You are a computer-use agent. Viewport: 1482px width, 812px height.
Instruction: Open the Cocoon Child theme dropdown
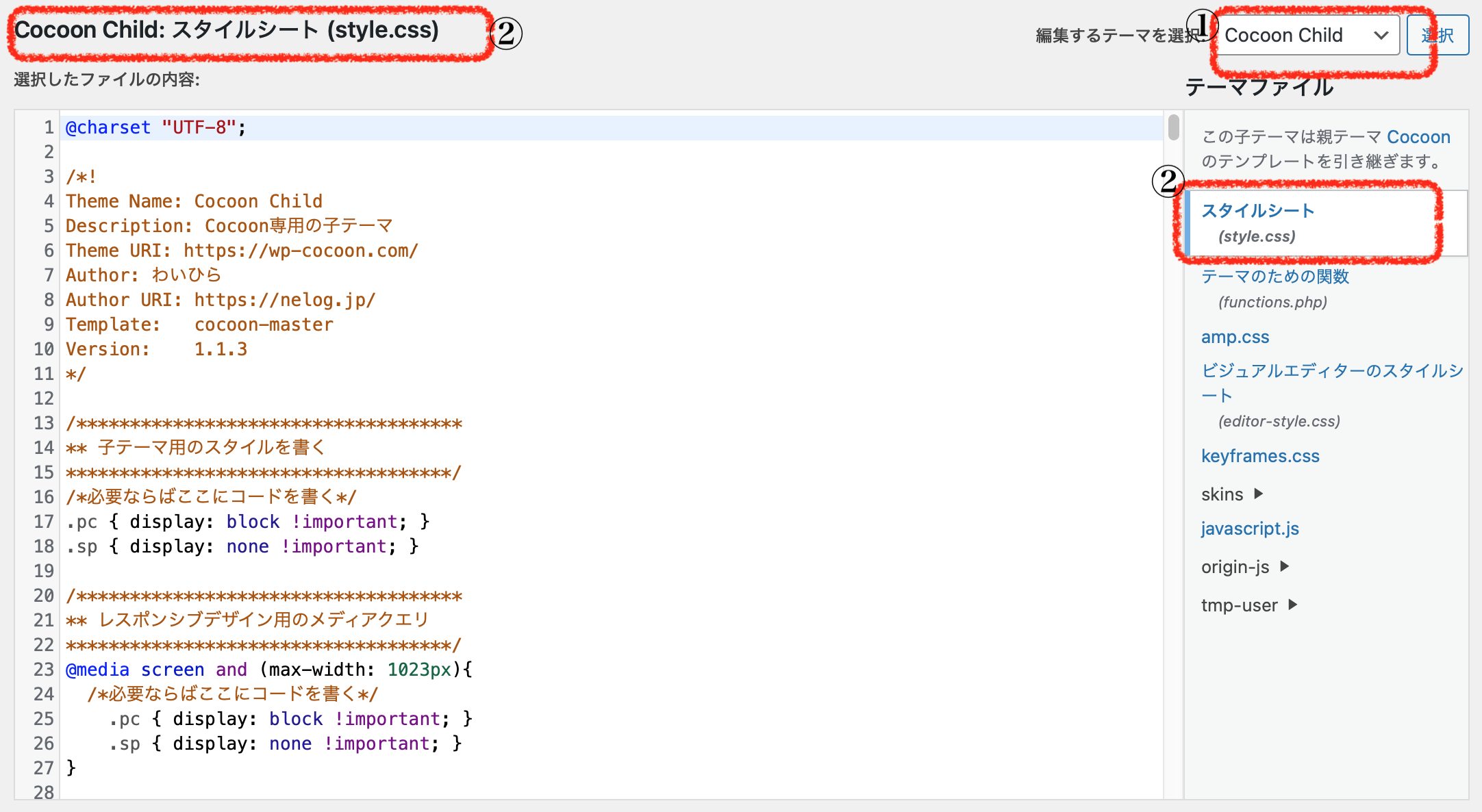pos(1308,35)
